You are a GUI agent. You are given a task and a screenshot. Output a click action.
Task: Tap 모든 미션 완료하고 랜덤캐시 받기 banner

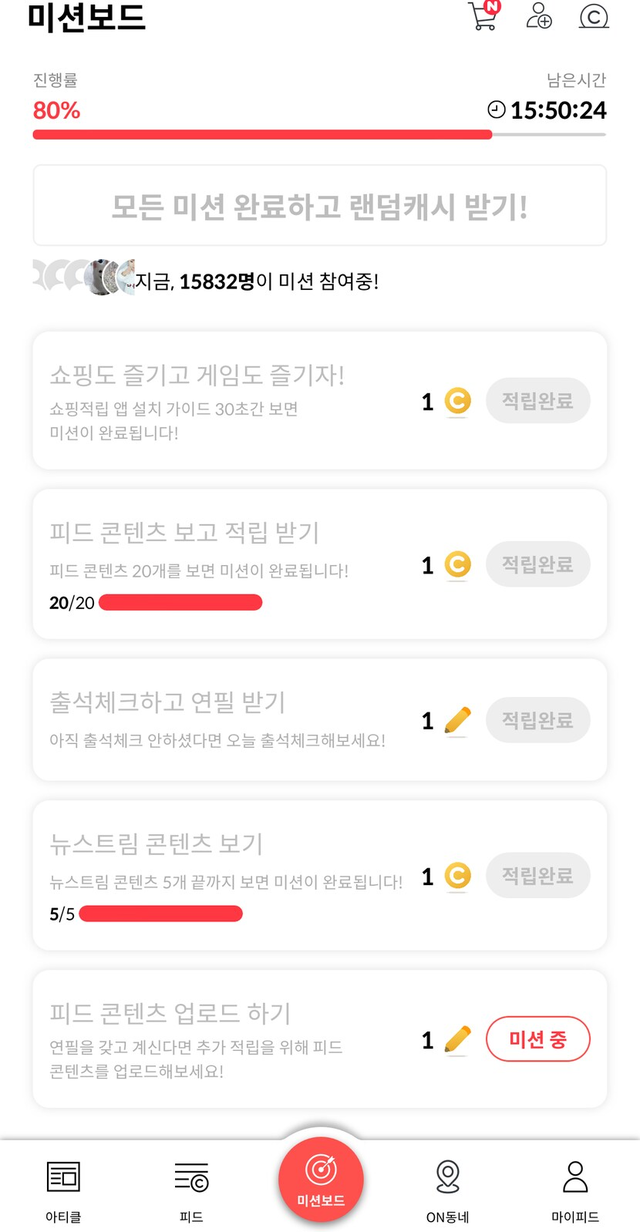click(x=320, y=206)
